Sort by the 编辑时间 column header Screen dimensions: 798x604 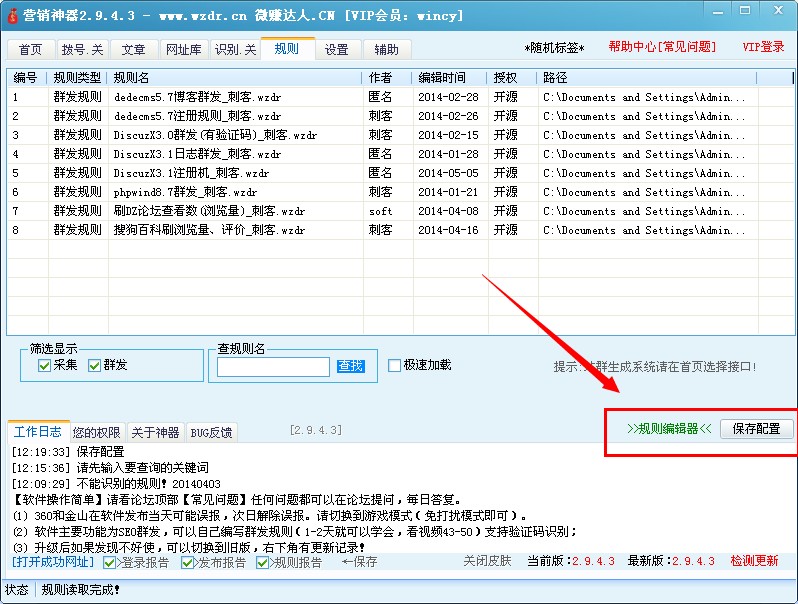coord(450,78)
